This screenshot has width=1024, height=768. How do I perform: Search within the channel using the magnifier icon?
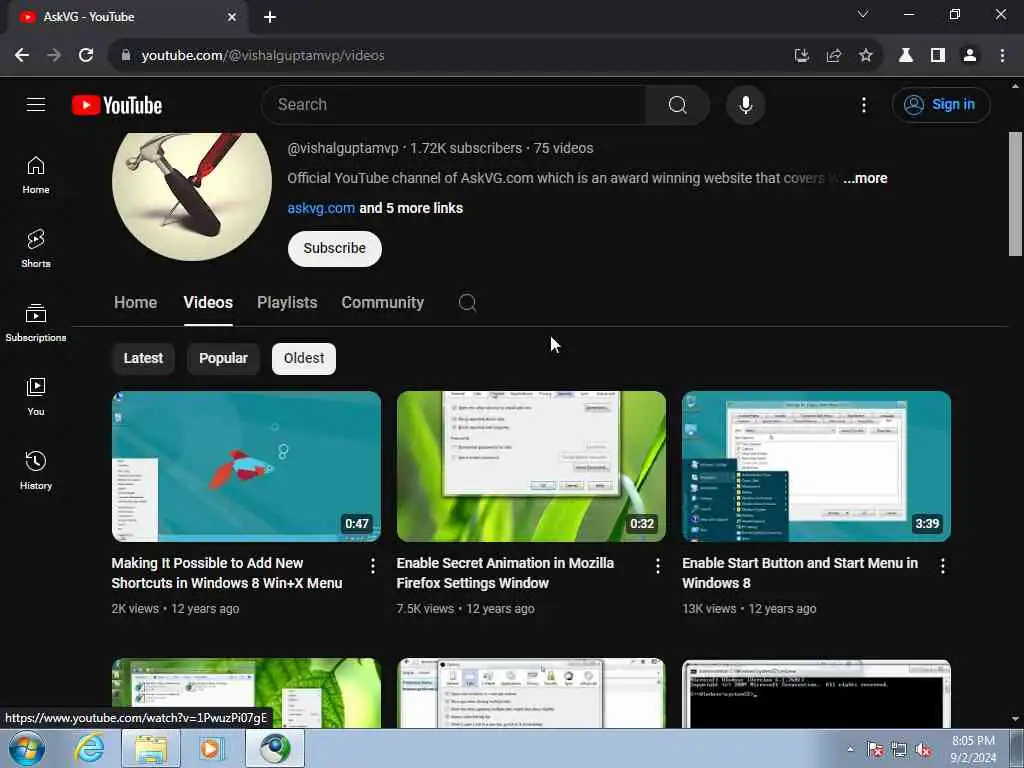pyautogui.click(x=467, y=302)
